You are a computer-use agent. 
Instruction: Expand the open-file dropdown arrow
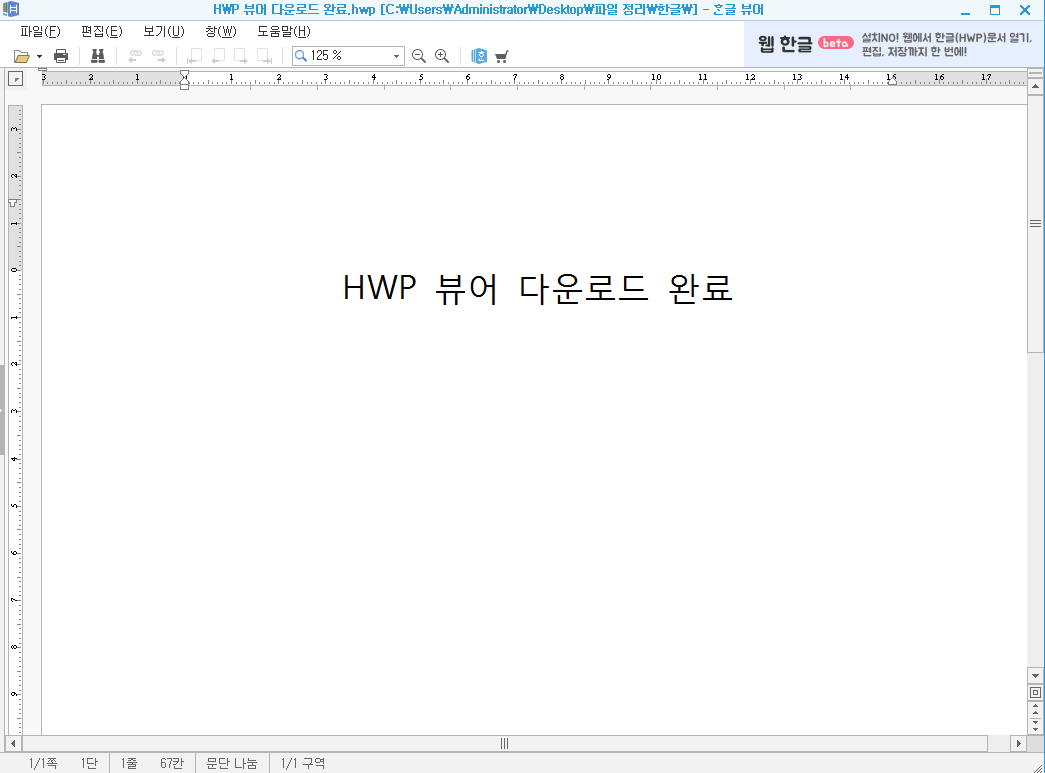[39, 57]
